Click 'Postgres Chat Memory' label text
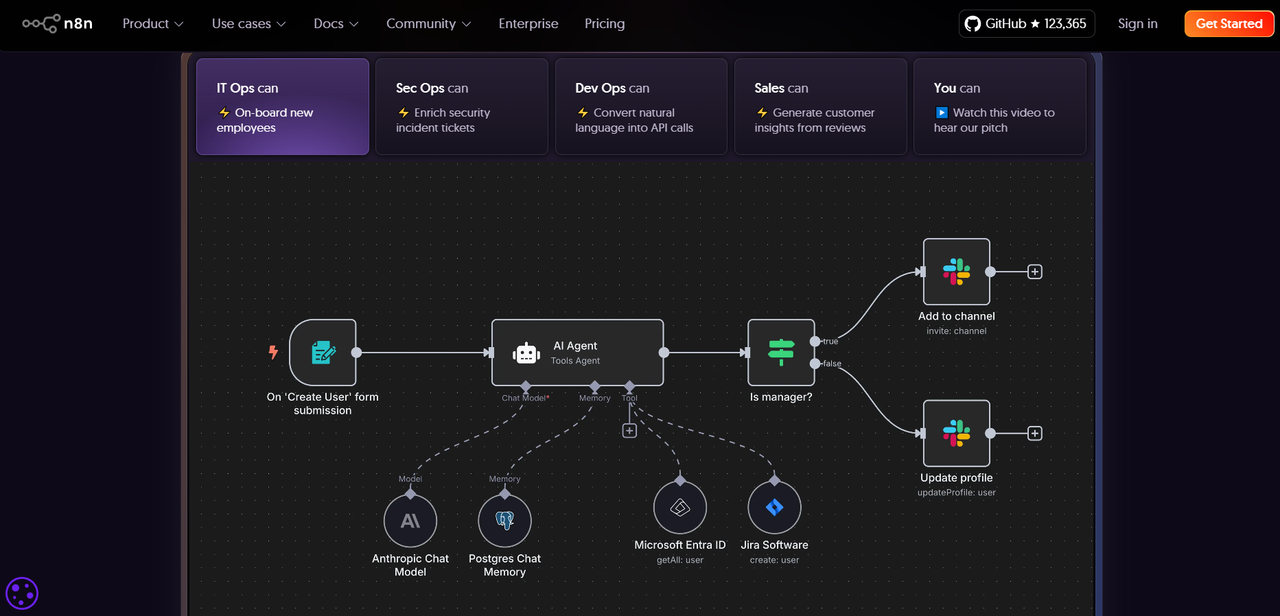Viewport: 1280px width, 616px height. [x=505, y=565]
